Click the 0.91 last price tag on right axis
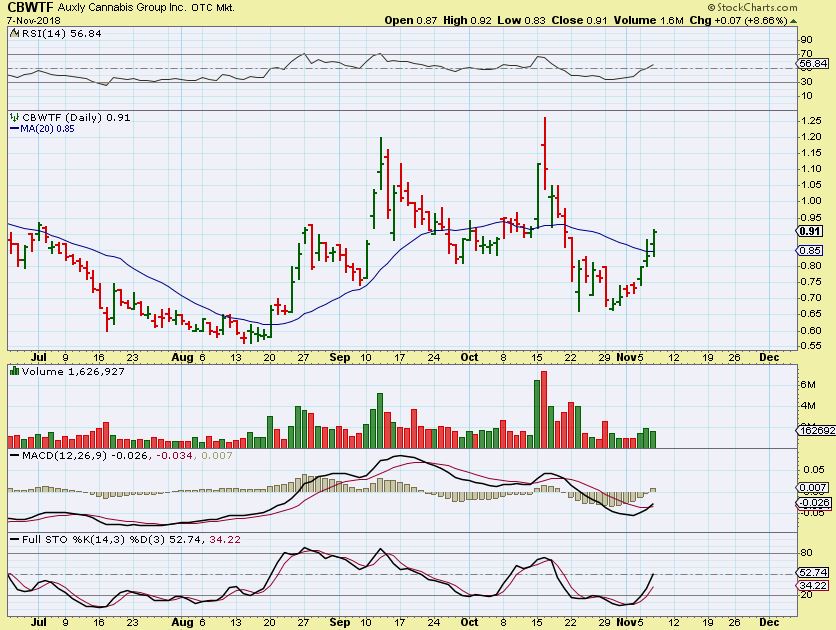 point(810,231)
